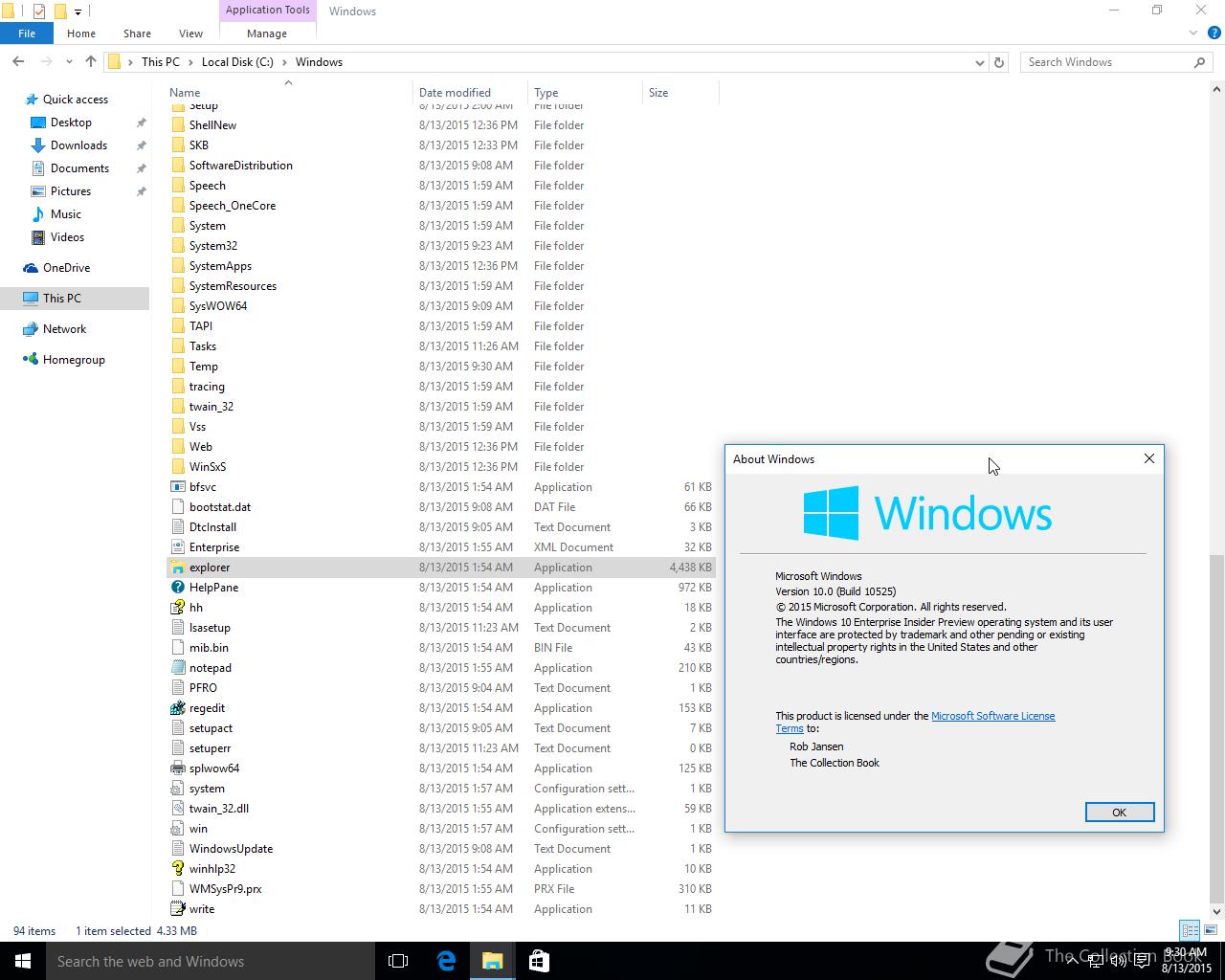Click the search magnifier icon
The image size is (1225, 980).
[x=1199, y=62]
